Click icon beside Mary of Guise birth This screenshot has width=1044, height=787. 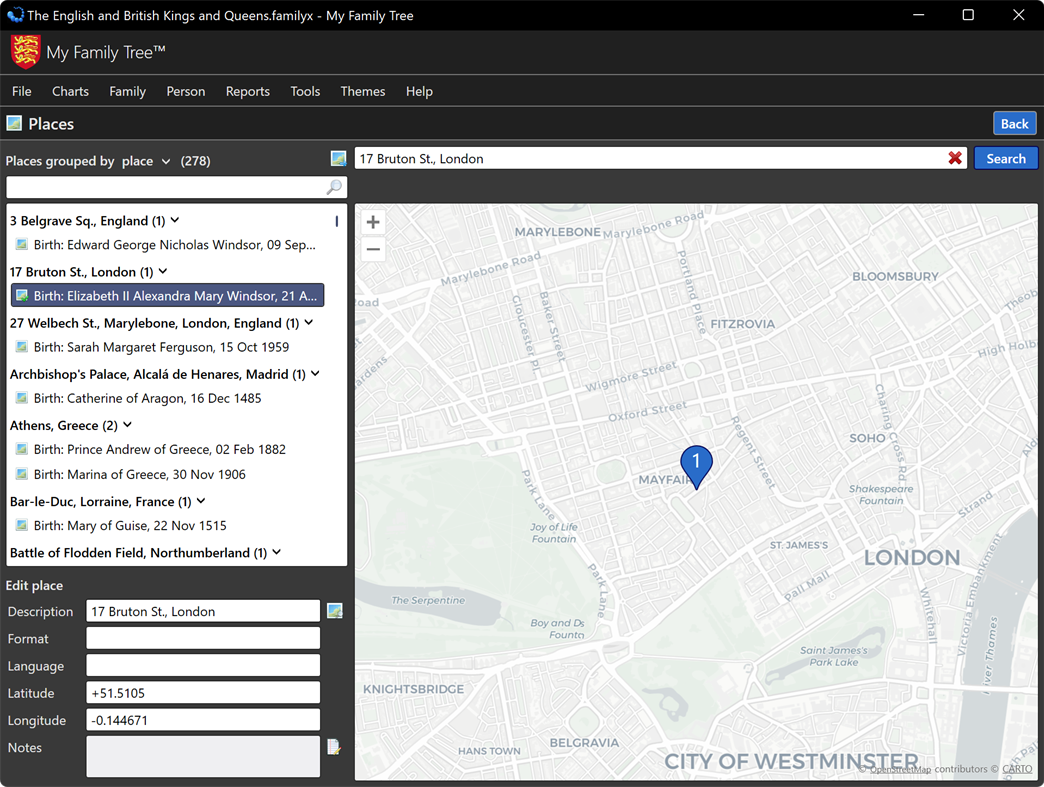coord(22,525)
